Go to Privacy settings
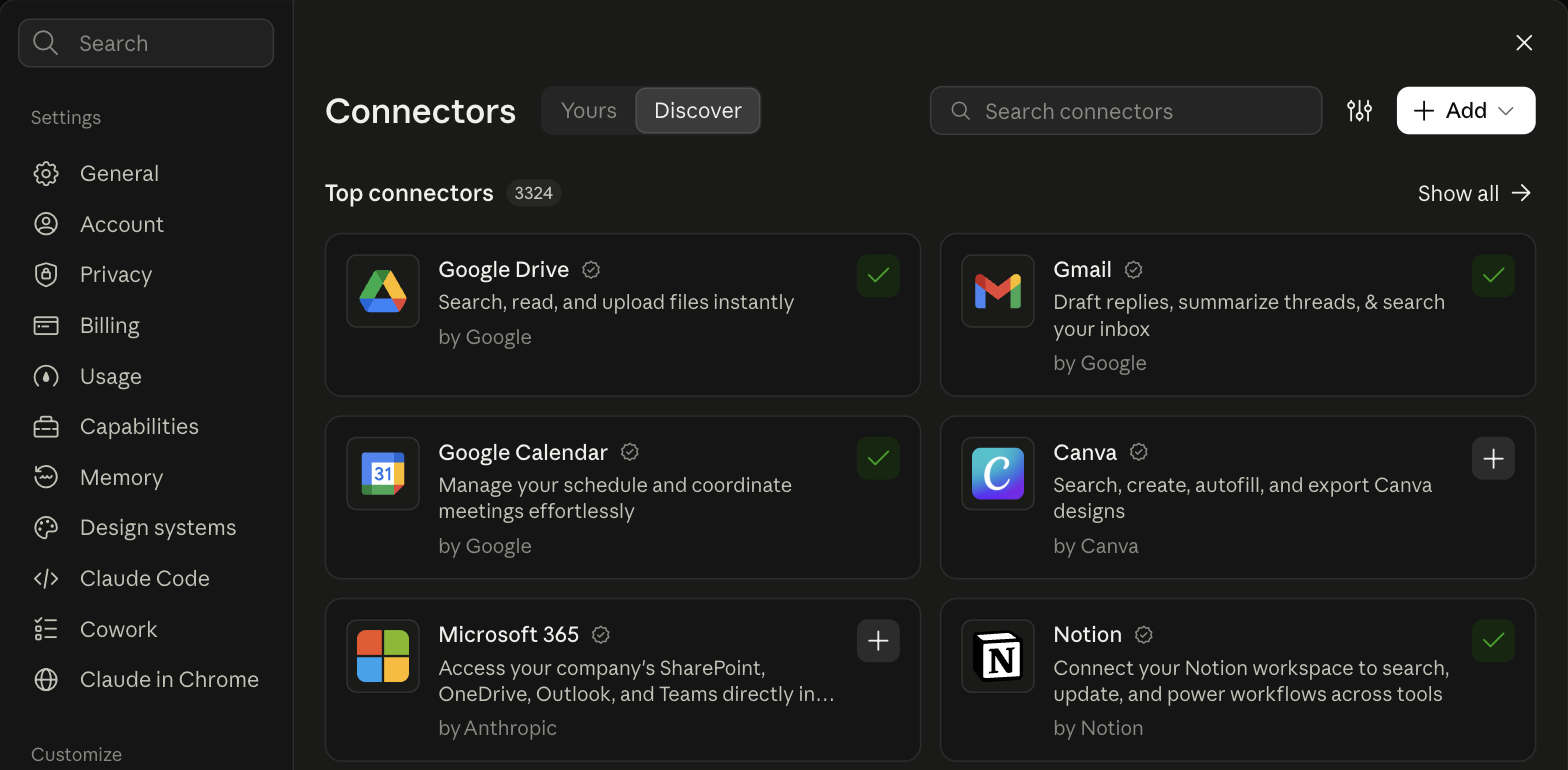Image resolution: width=1568 pixels, height=770 pixels. pos(146,275)
